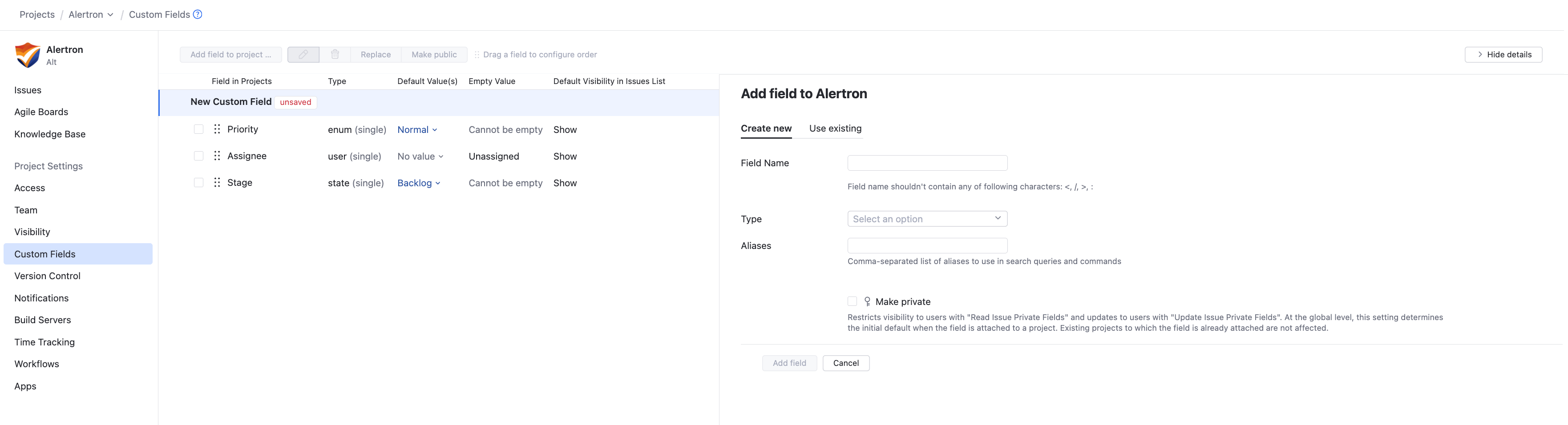The width and height of the screenshot is (1568, 425).
Task: Open the Type select dropdown
Action: pyautogui.click(x=926, y=219)
